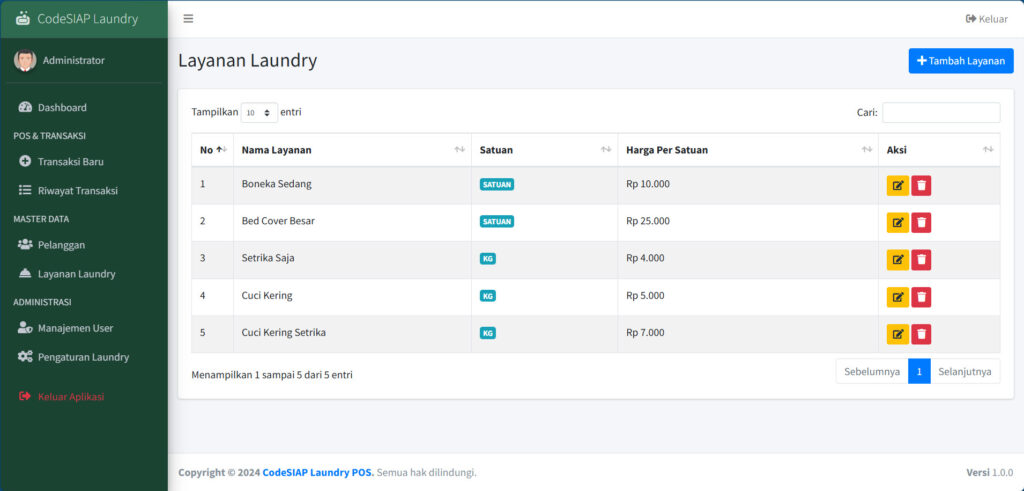Sort table by Satuan column header

click(544, 150)
